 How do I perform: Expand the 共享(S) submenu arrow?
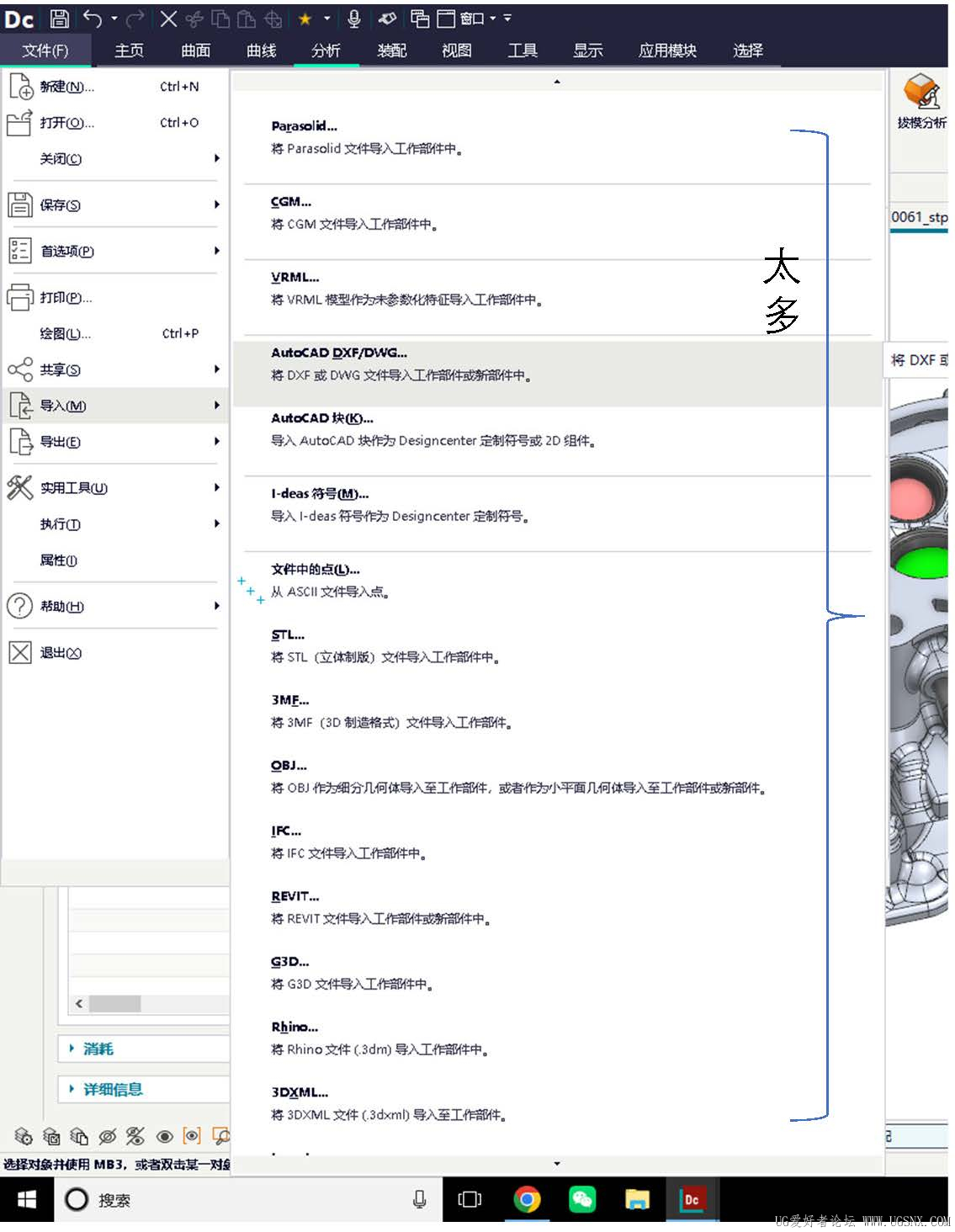pyautogui.click(x=216, y=369)
